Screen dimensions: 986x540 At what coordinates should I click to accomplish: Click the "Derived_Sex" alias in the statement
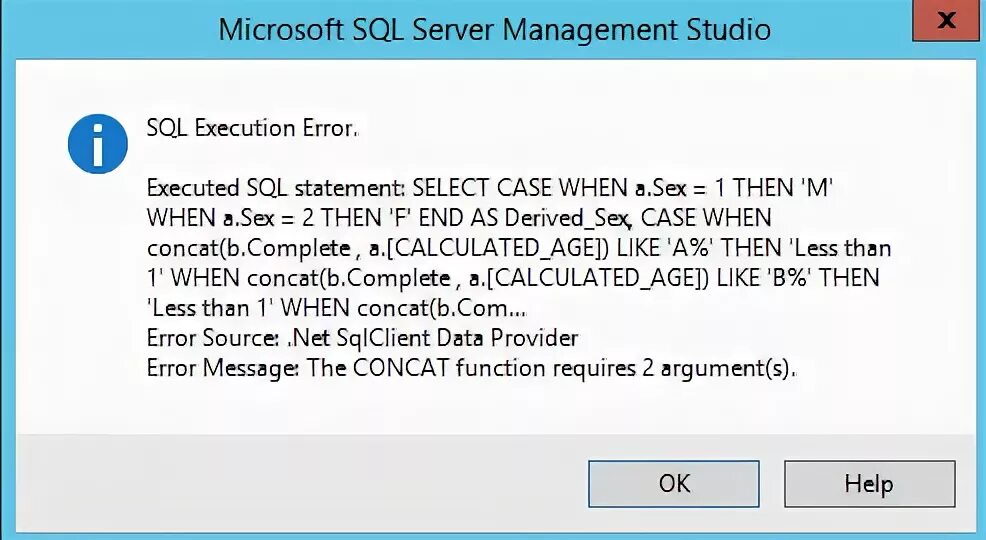coord(567,218)
